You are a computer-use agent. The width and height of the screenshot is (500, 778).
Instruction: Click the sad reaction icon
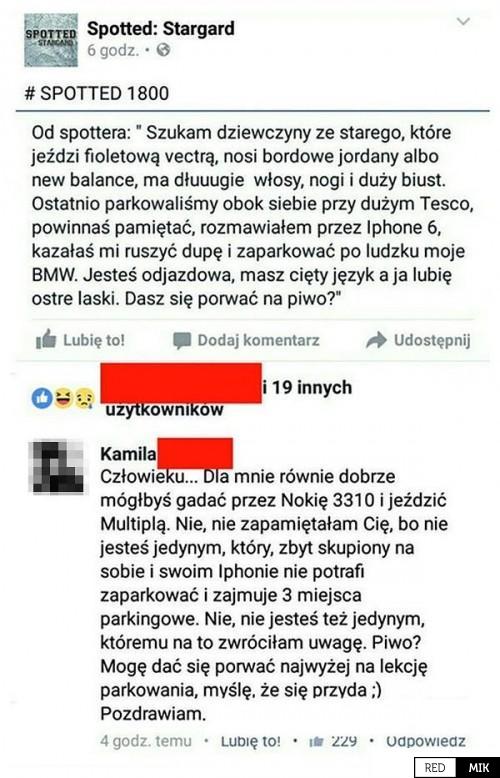tap(84, 398)
